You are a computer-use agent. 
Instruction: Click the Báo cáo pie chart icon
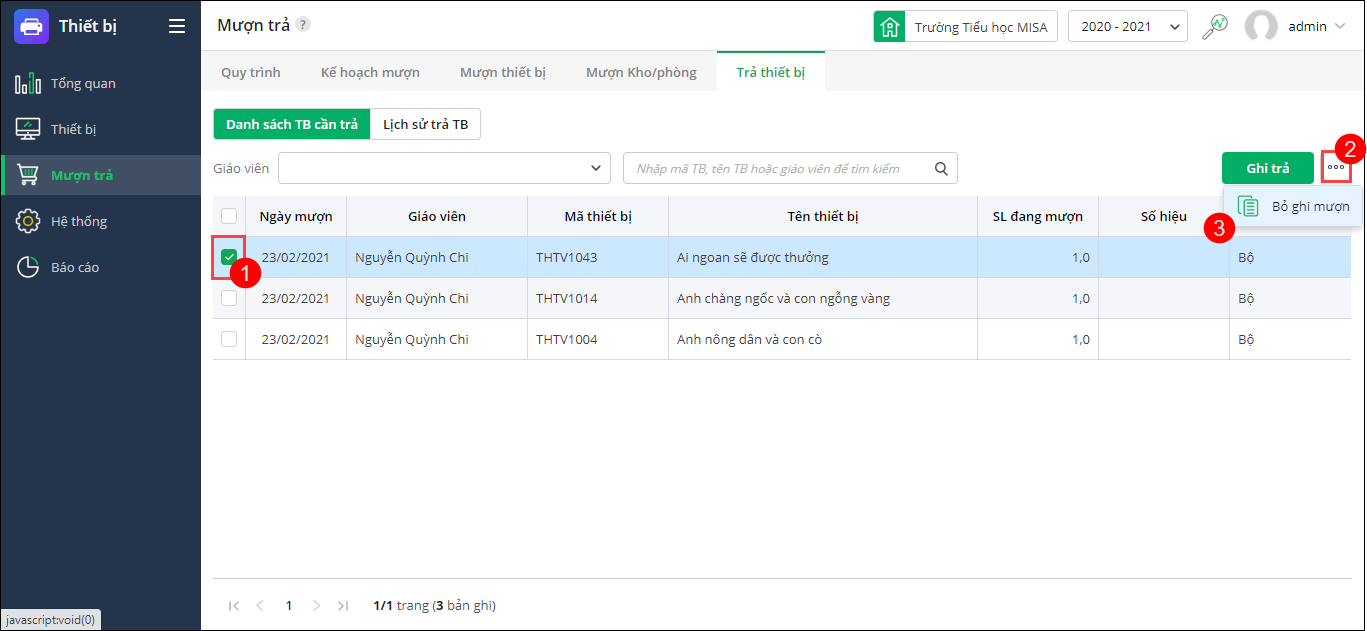point(28,267)
